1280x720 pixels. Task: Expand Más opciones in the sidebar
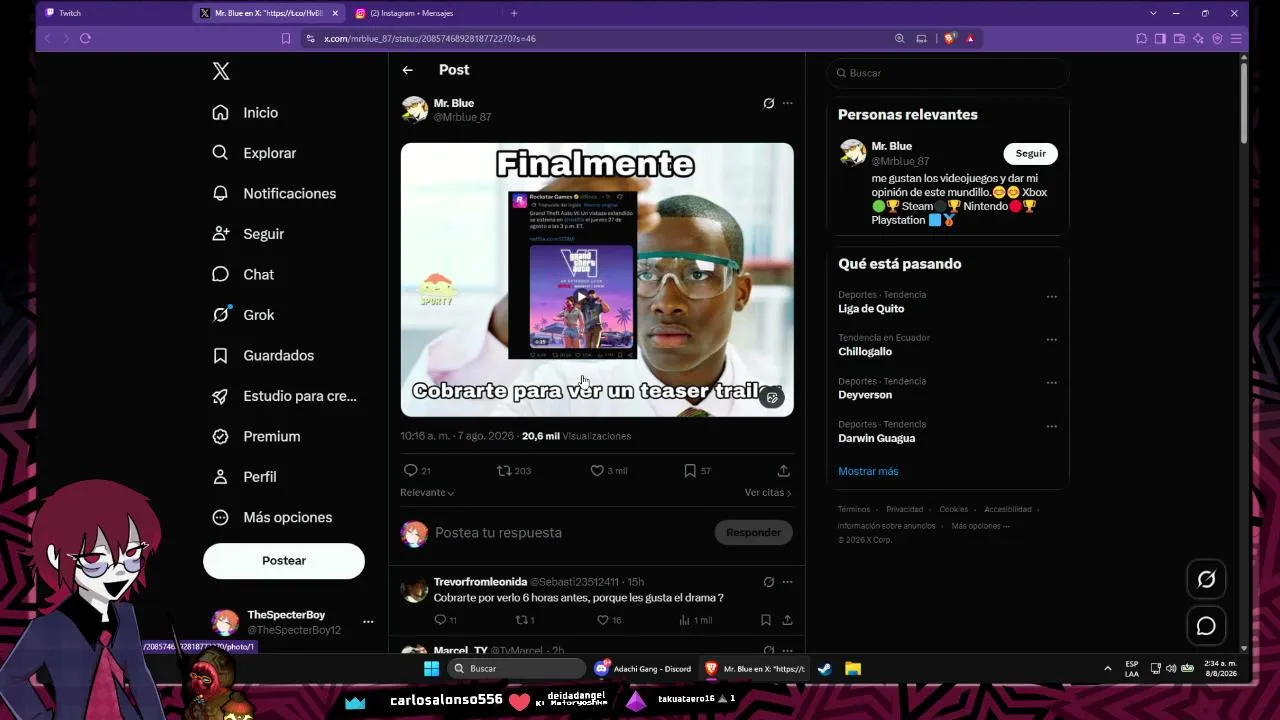click(272, 517)
